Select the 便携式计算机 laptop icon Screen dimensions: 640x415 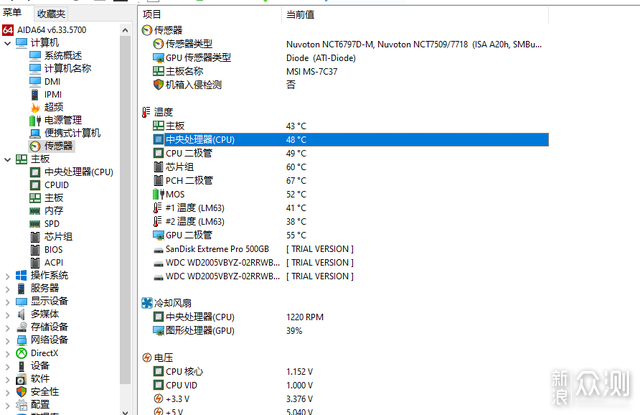point(35,133)
